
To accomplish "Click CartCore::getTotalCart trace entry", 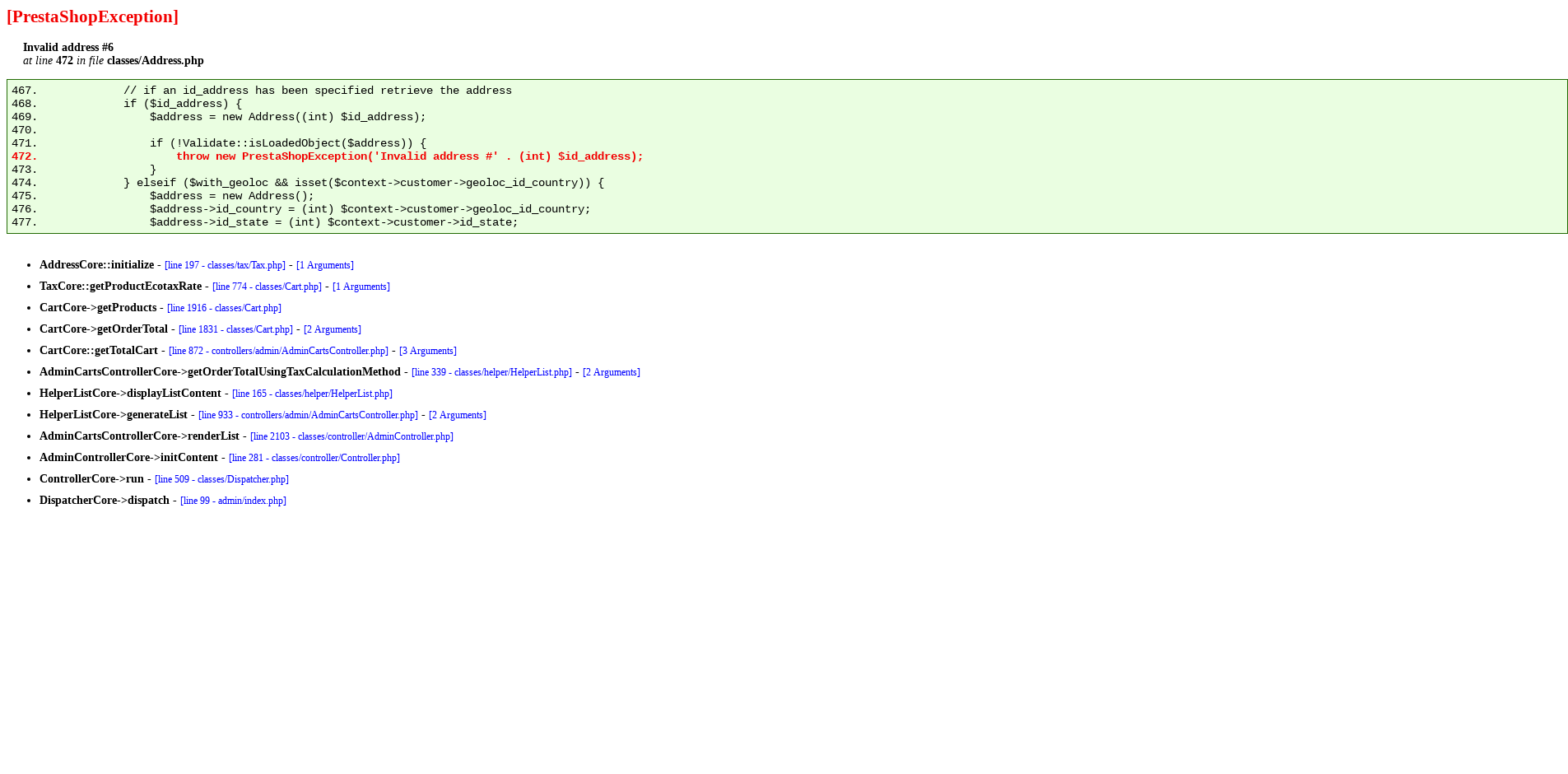I will tap(99, 351).
